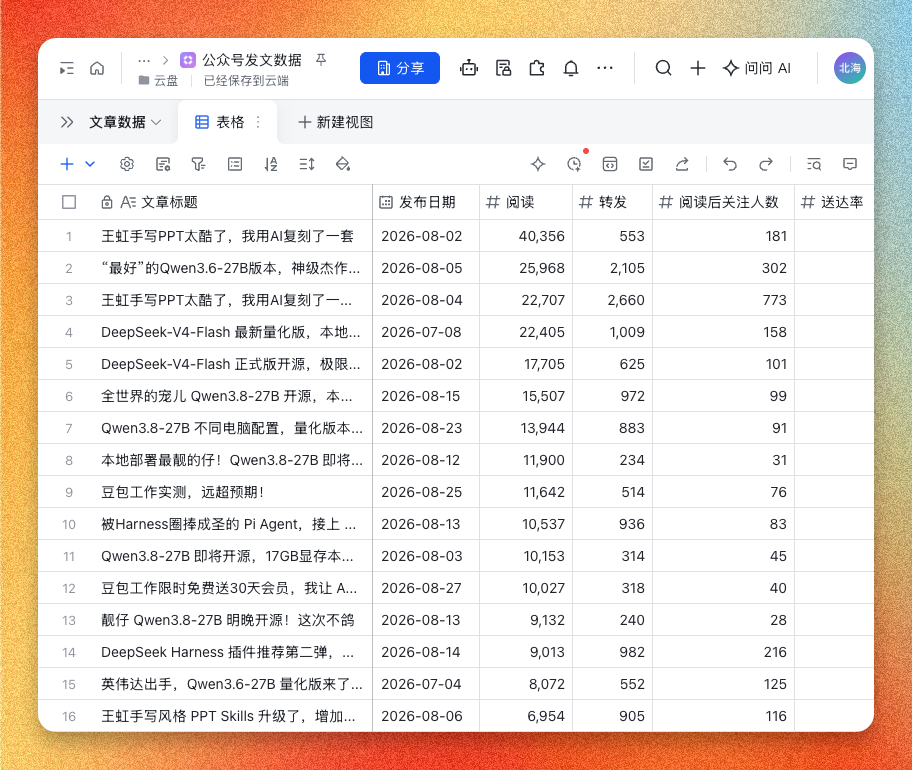Viewport: 912px width, 770px height.
Task: Open the breadcrumb ellipsis menu
Action: pos(144,60)
